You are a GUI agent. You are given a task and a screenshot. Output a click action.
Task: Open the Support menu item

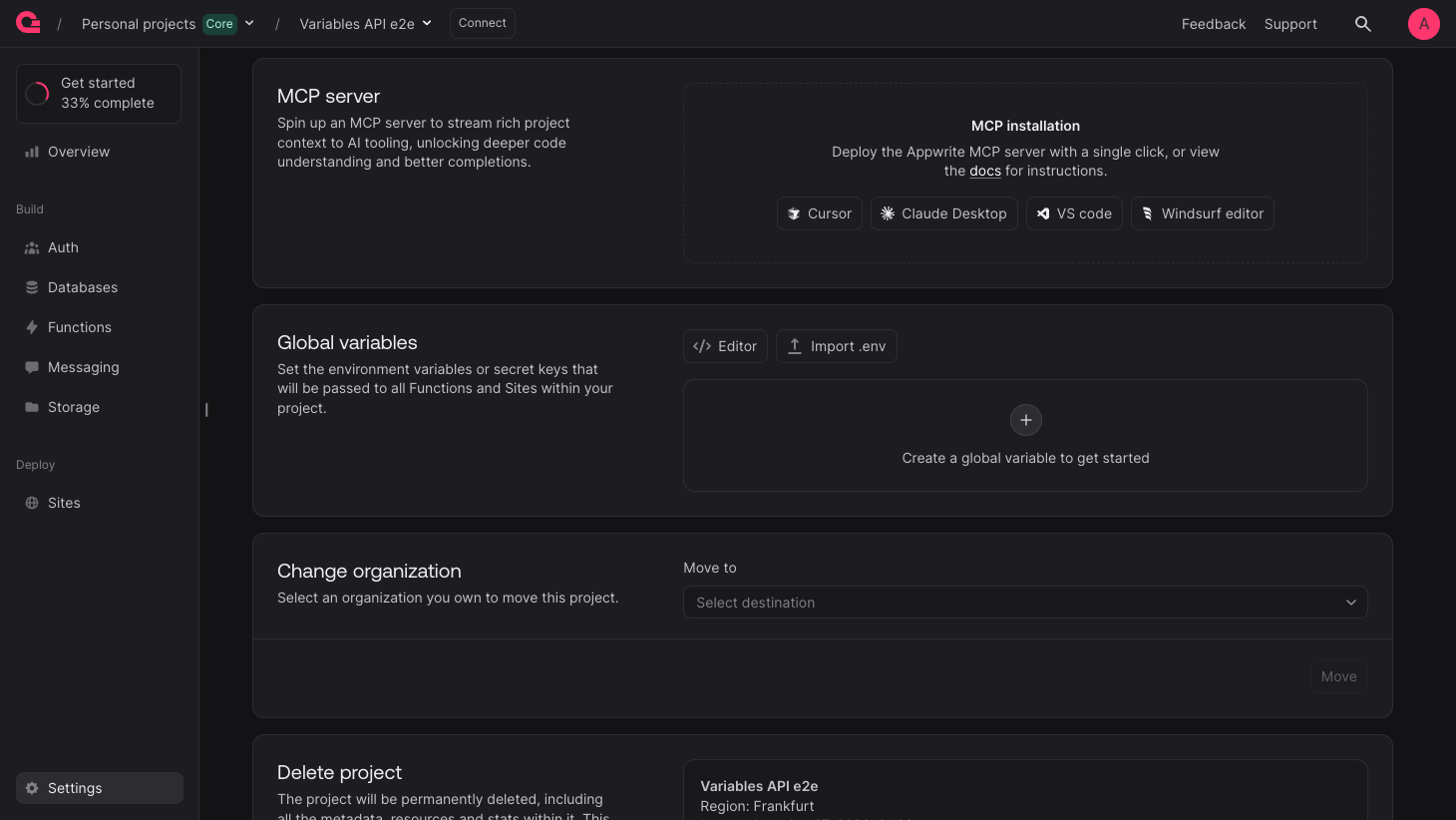click(x=1290, y=23)
